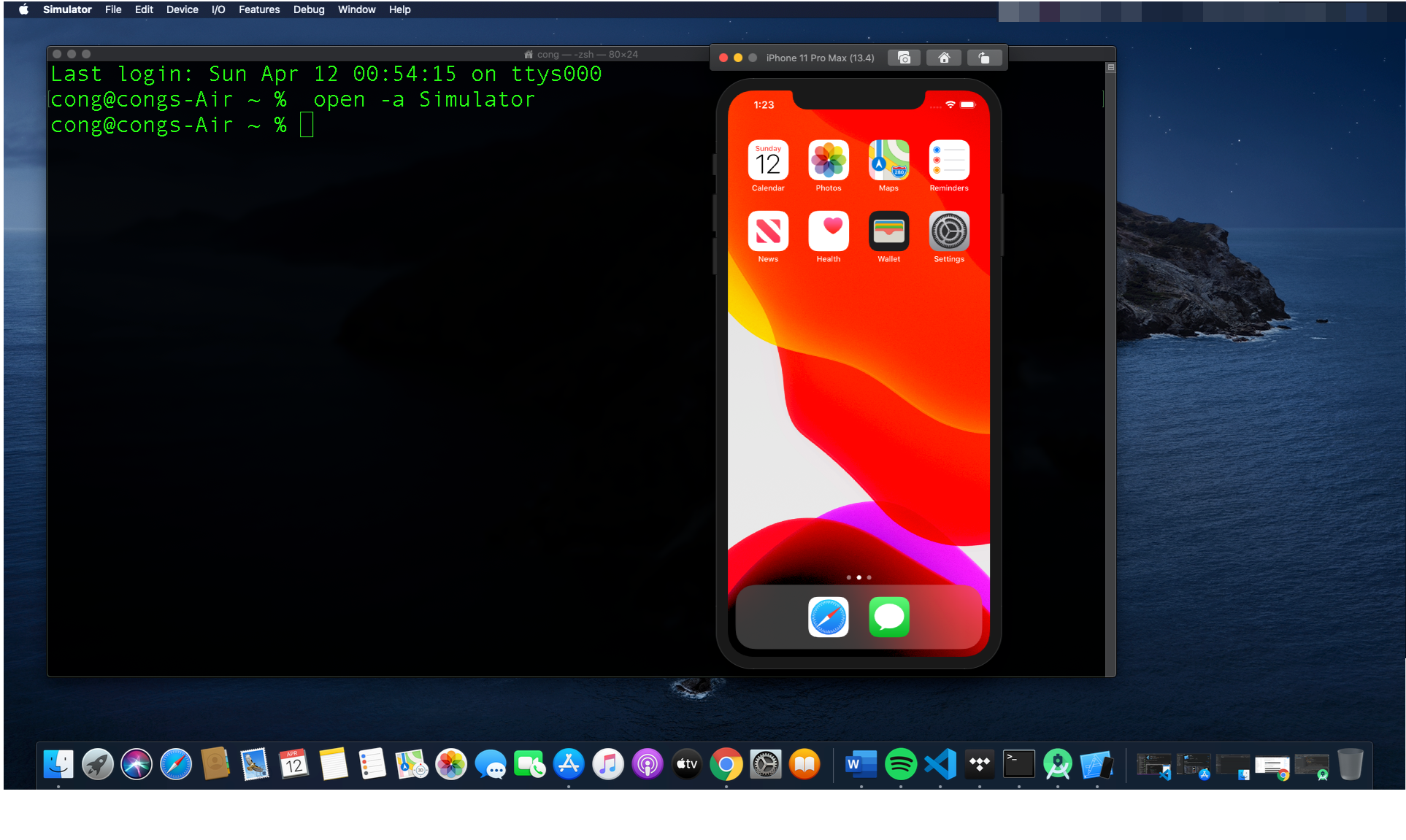1406x840 pixels.
Task: Open Apple TV from the Dock
Action: 687,765
